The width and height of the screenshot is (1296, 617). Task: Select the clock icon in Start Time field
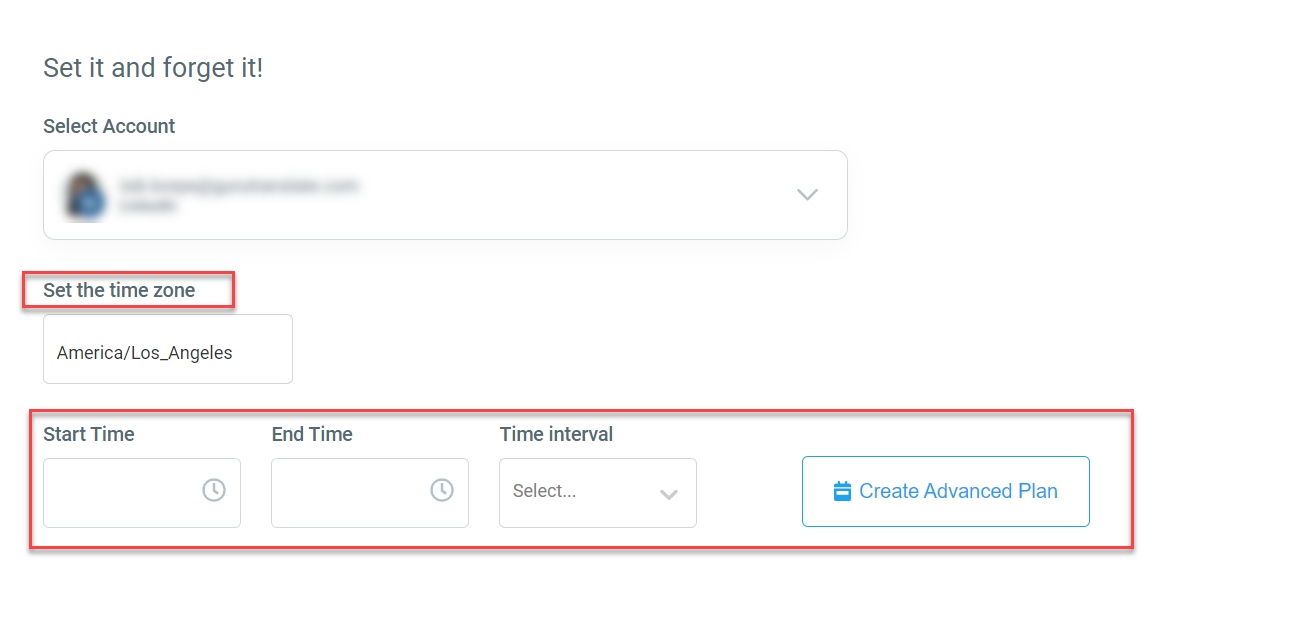click(x=216, y=491)
